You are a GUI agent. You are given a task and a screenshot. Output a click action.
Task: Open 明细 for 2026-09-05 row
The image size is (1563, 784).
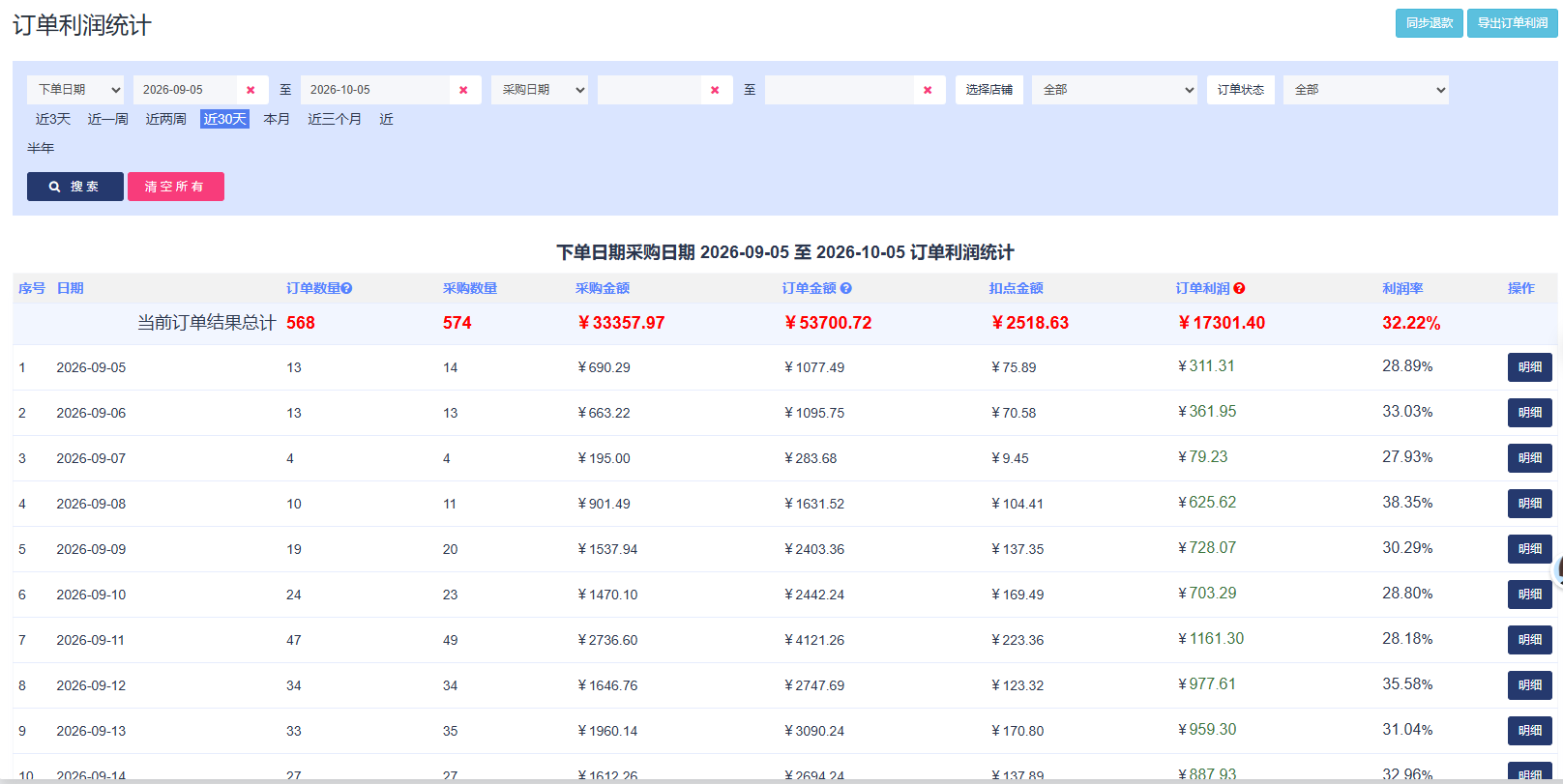tap(1530, 367)
